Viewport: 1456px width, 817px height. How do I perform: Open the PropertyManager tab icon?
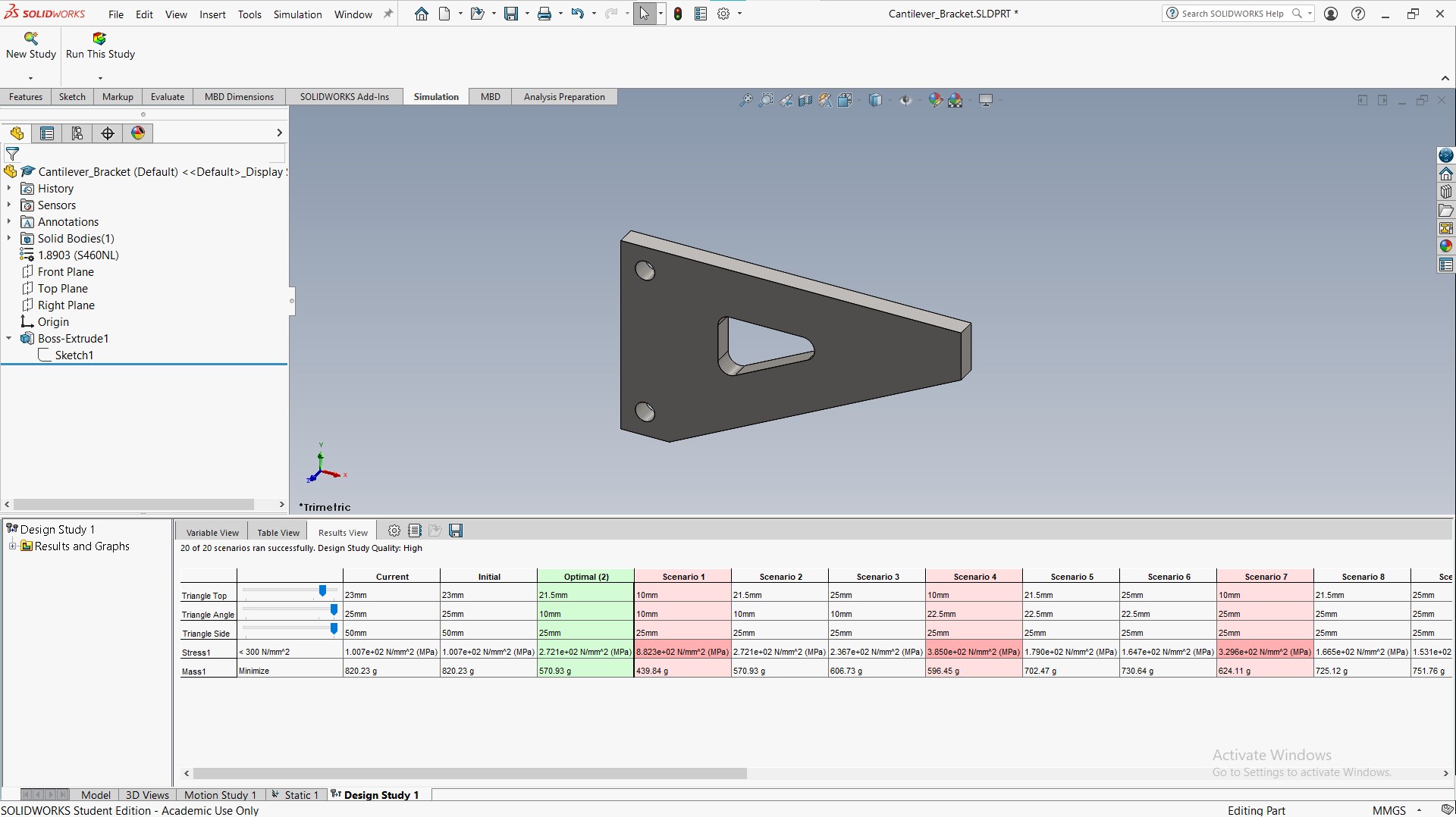(x=47, y=133)
